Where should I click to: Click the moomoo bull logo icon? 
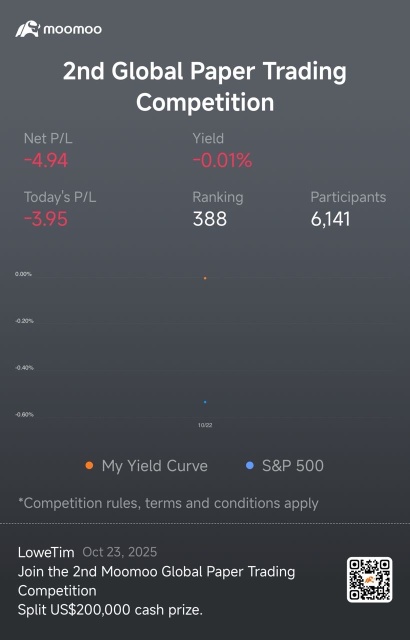(x=28, y=29)
